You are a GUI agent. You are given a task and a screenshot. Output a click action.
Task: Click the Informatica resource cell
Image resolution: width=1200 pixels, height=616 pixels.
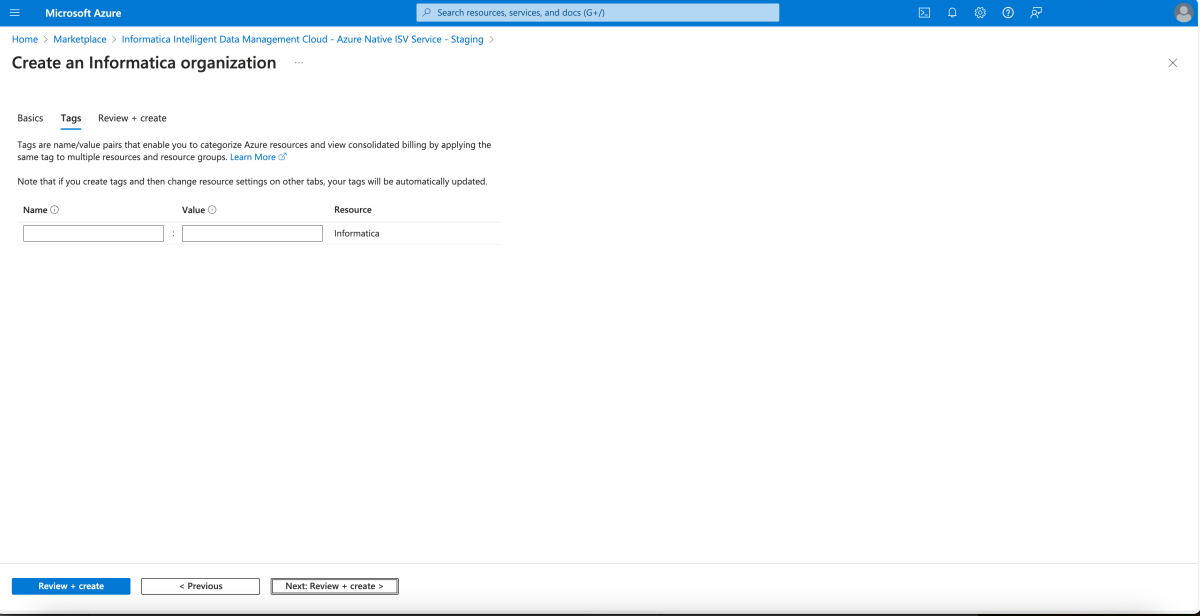click(357, 233)
